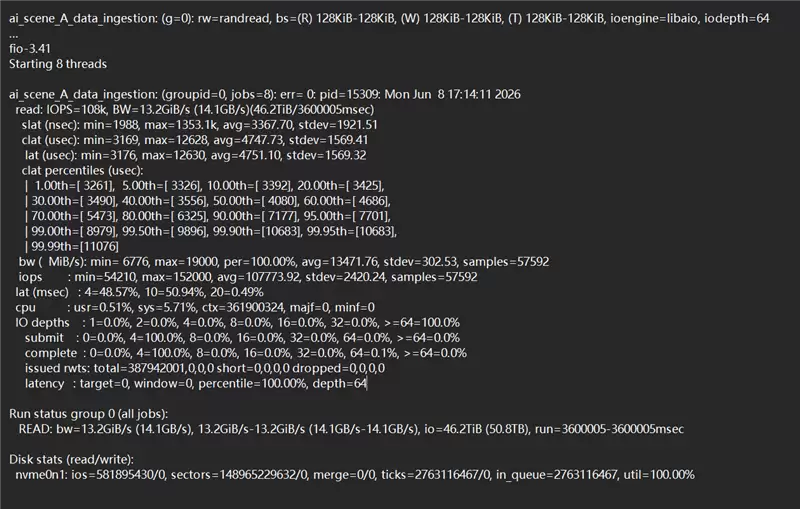The width and height of the screenshot is (800, 509).
Task: Click the lat (msec) distribution line
Action: point(139,292)
